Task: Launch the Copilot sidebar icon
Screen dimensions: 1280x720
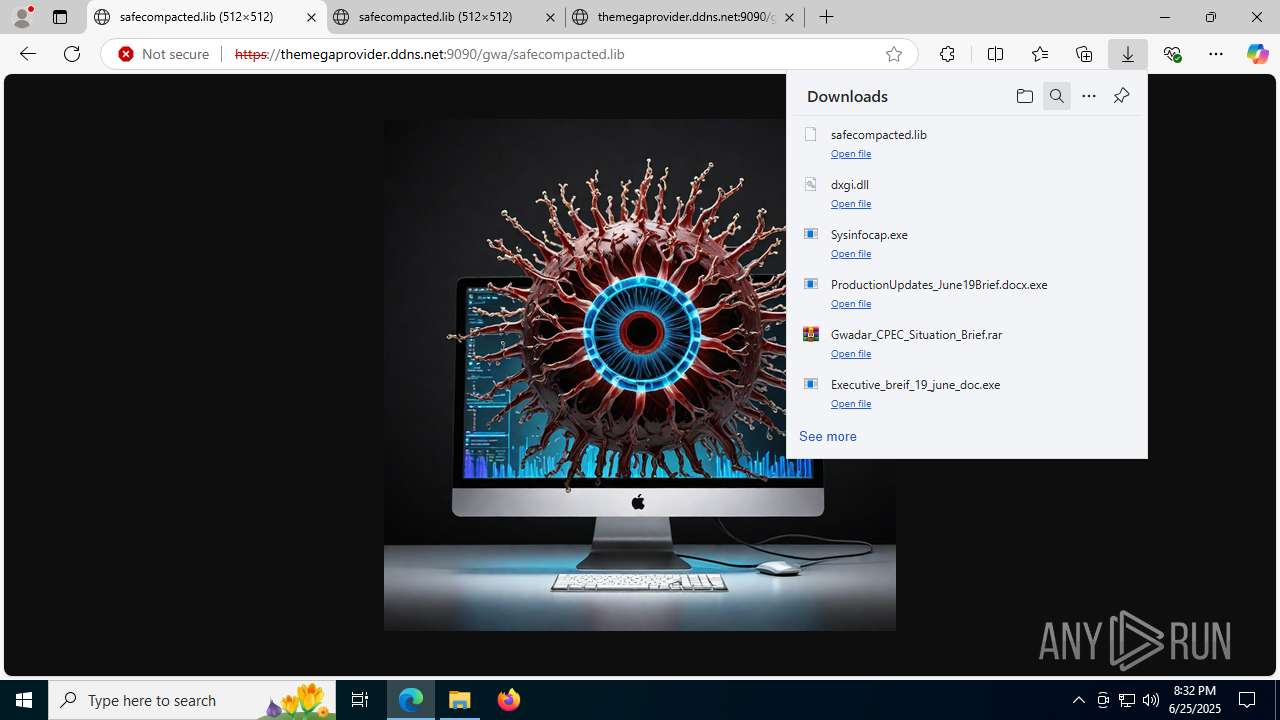Action: coord(1257,54)
